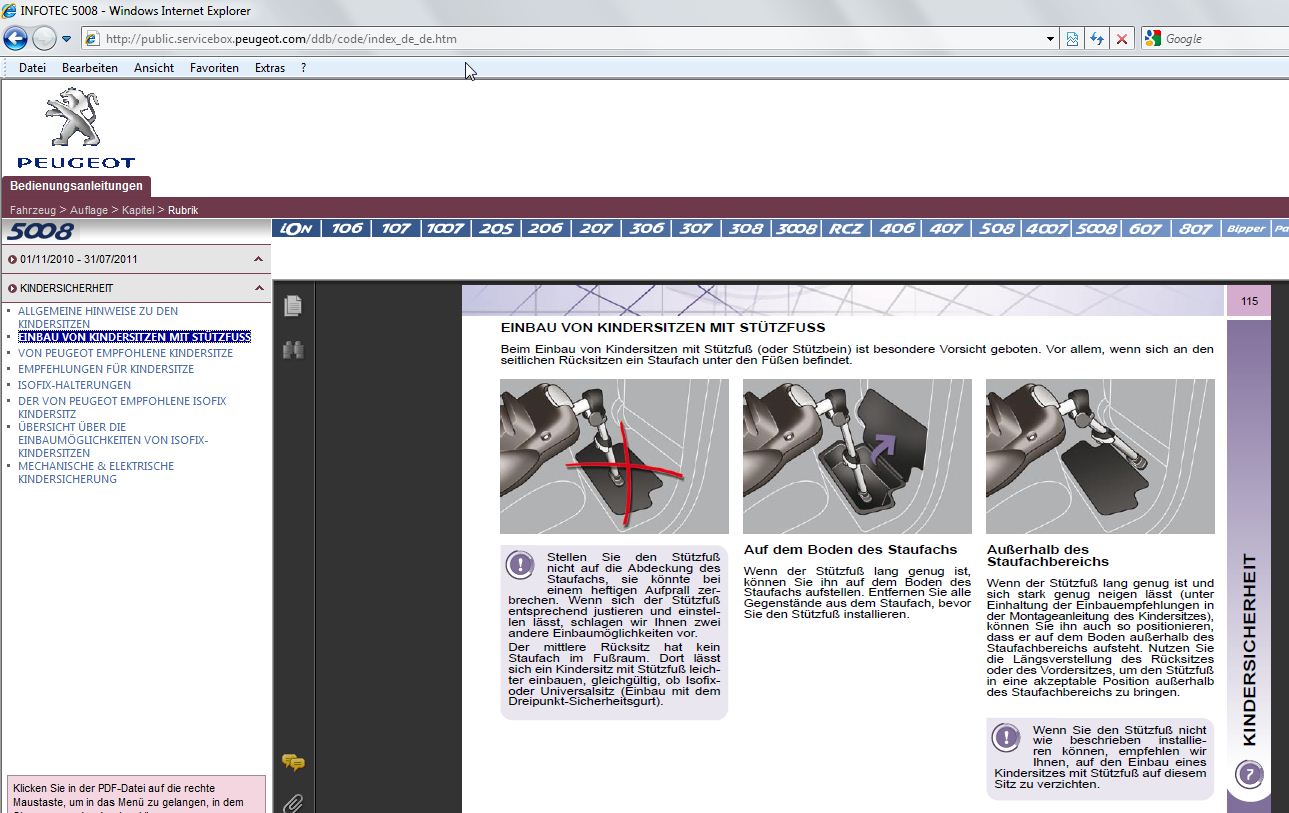Open ISOFIX-HALTERUNGEN topic link
The width and height of the screenshot is (1289, 813).
74,385
